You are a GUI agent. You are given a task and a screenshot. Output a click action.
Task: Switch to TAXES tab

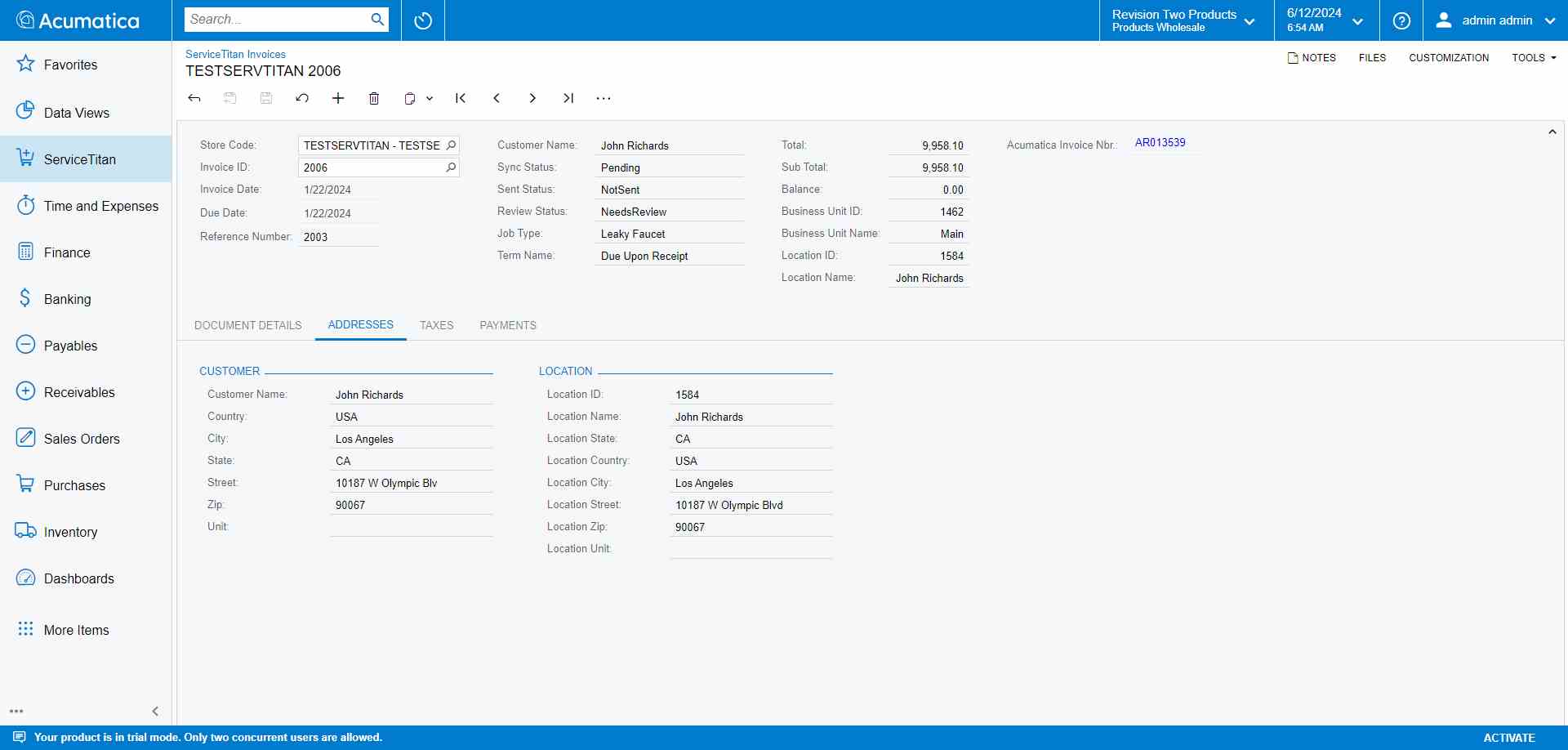click(x=437, y=325)
